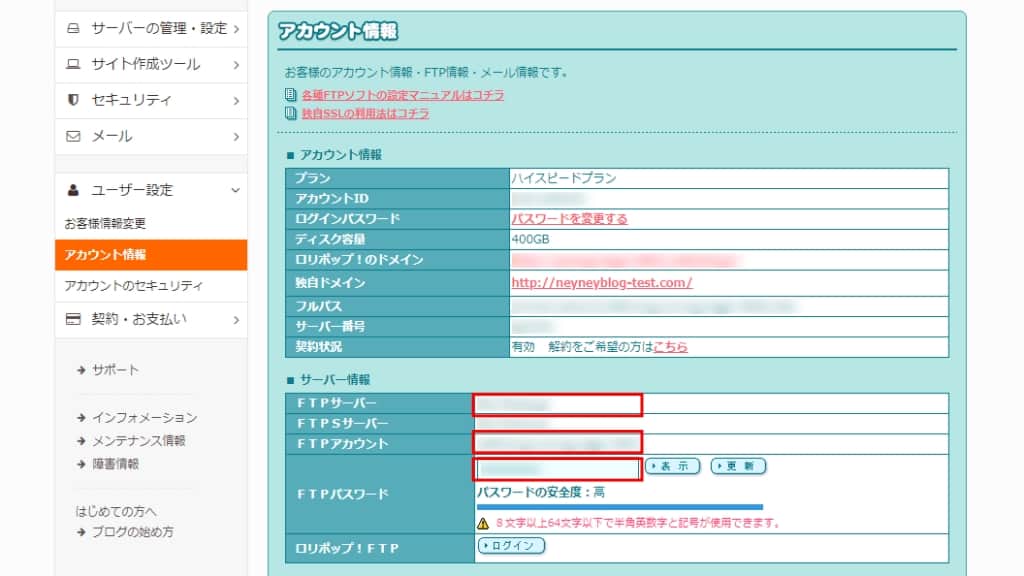Click the laptop icon beside サイト作成ツール
Screen dimensions: 1024x576
pyautogui.click(x=73, y=64)
